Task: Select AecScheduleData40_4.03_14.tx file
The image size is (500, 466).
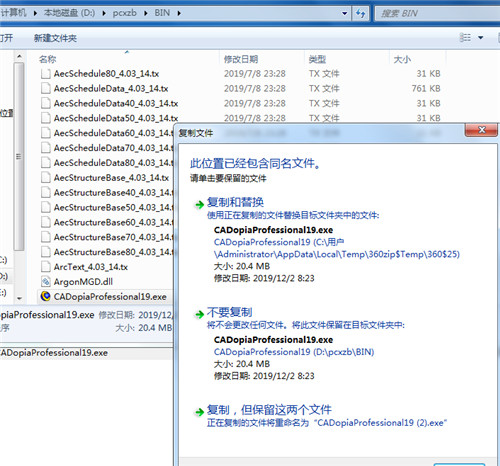Action: tap(116, 103)
